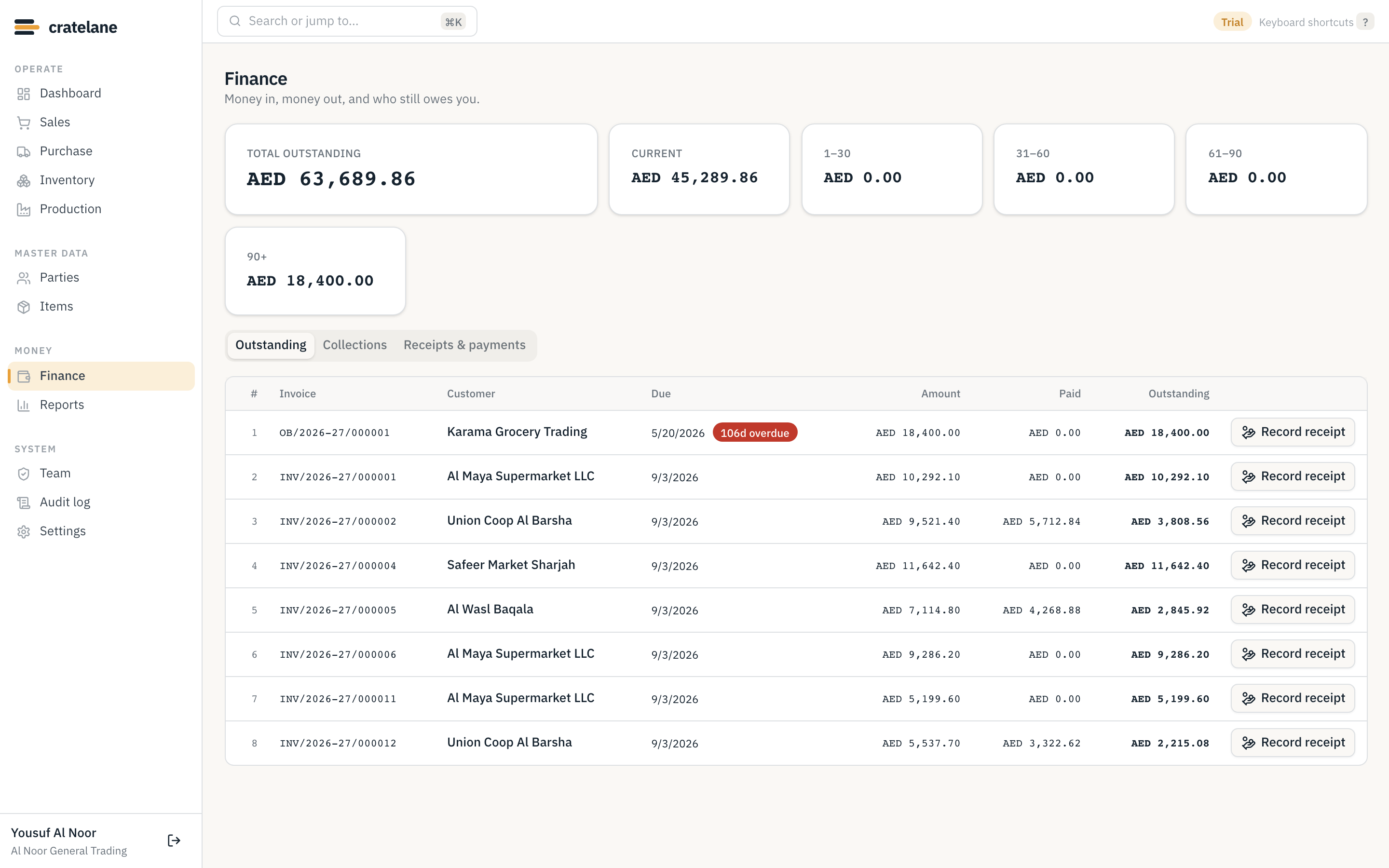
Task: Click the 61–90 aging card
Action: [x=1277, y=169]
